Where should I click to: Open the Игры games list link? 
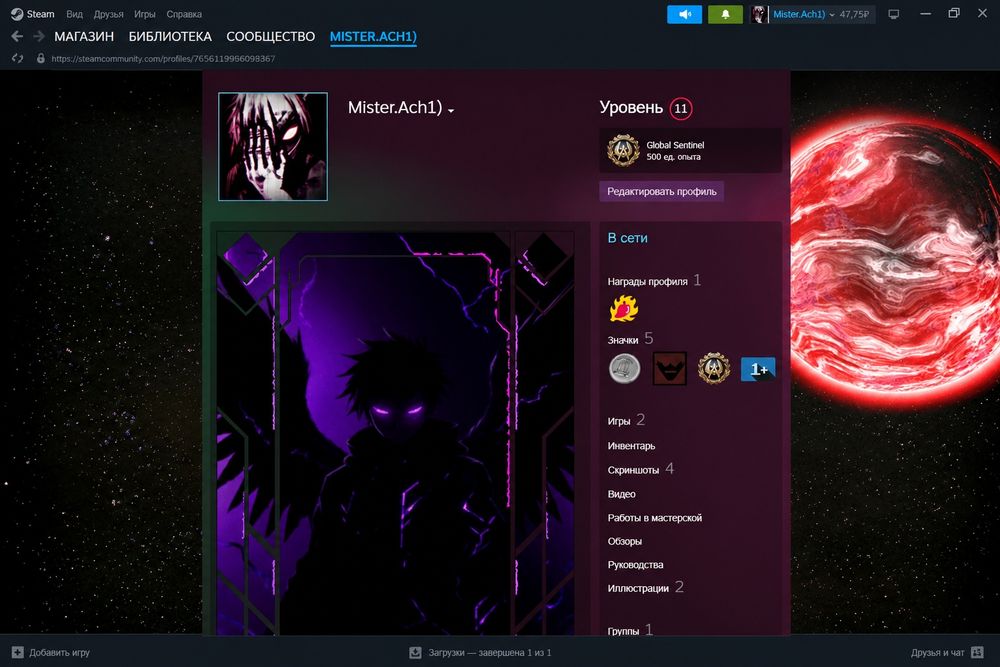(619, 421)
